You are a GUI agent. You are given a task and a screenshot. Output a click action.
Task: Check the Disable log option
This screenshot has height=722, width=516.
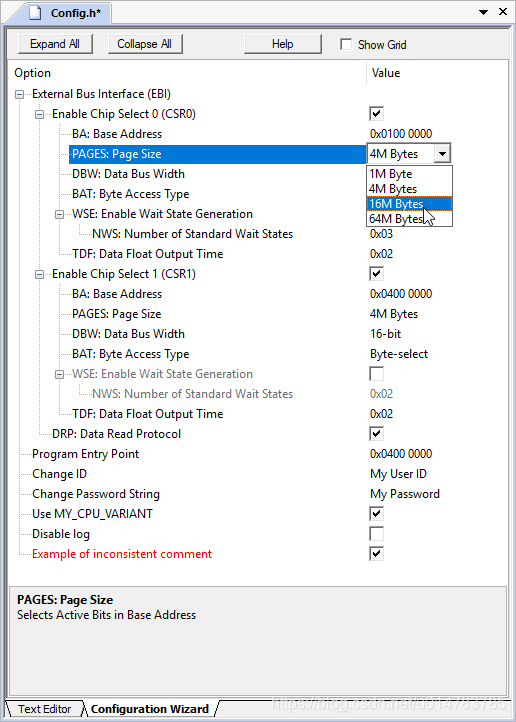pos(377,534)
